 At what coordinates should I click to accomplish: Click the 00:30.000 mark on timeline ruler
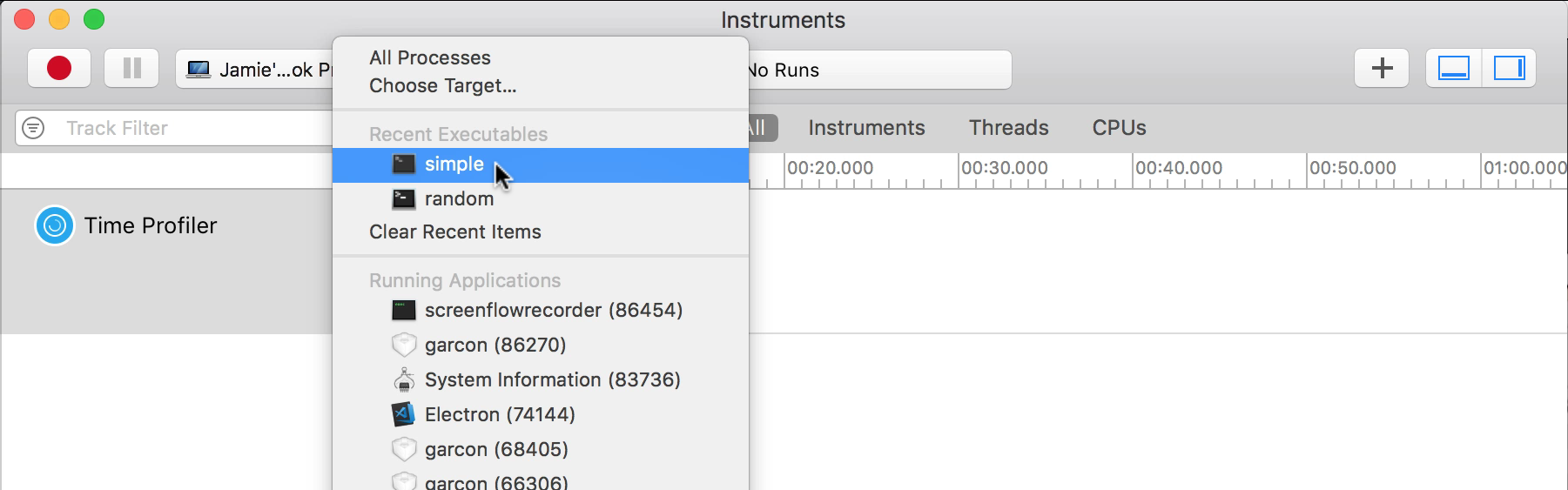(1004, 168)
